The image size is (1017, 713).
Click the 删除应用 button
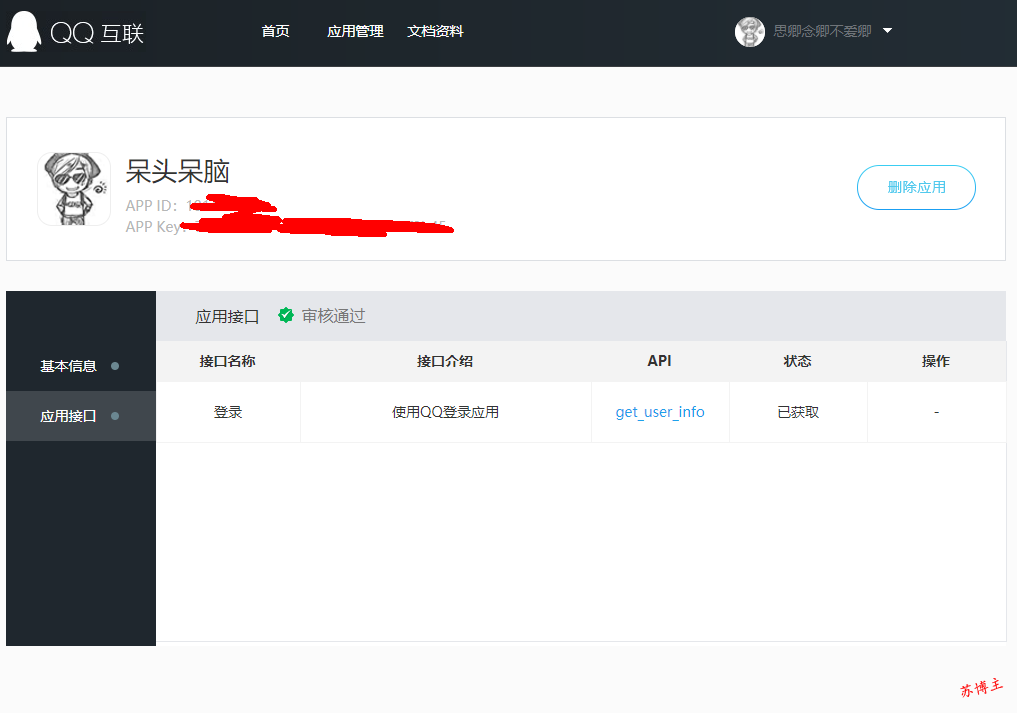point(916,187)
